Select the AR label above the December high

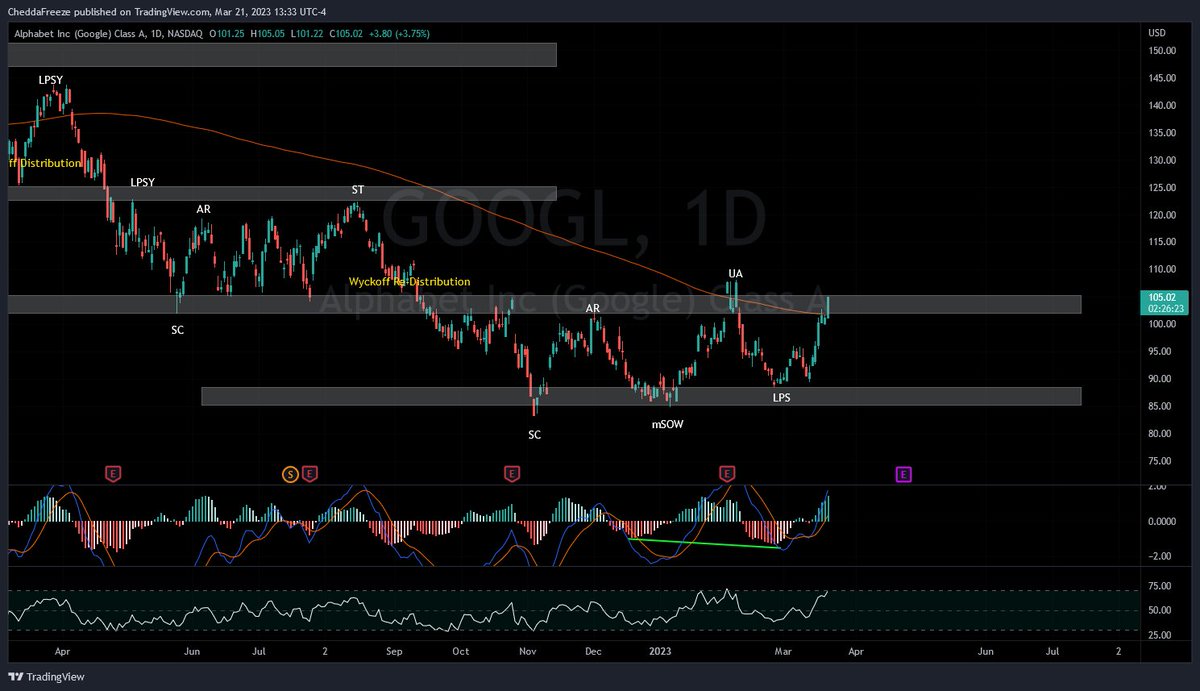click(593, 309)
